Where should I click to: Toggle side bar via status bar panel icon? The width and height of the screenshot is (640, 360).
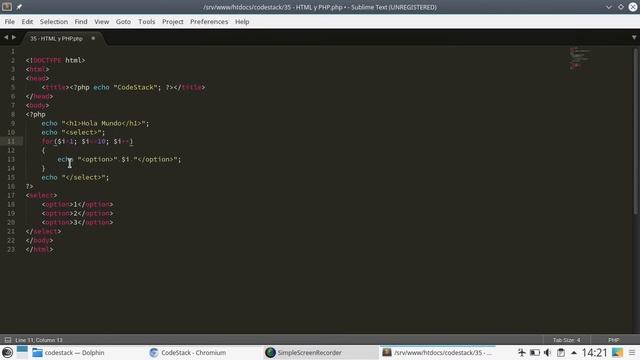point(8,340)
